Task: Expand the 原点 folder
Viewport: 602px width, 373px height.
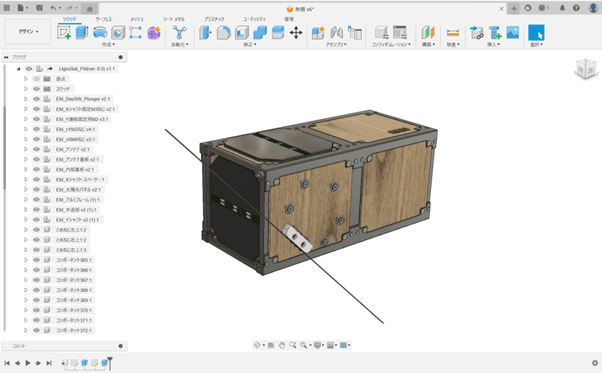Action: (x=26, y=79)
